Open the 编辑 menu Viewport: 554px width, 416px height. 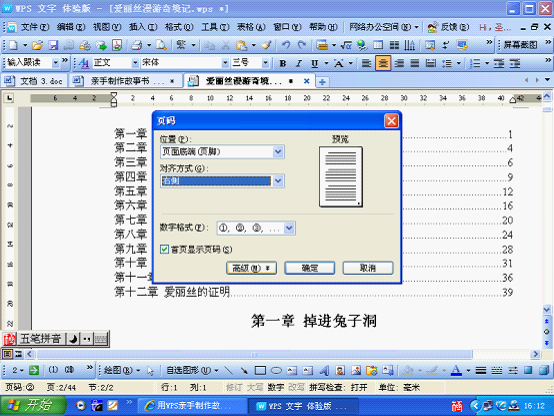point(71,27)
